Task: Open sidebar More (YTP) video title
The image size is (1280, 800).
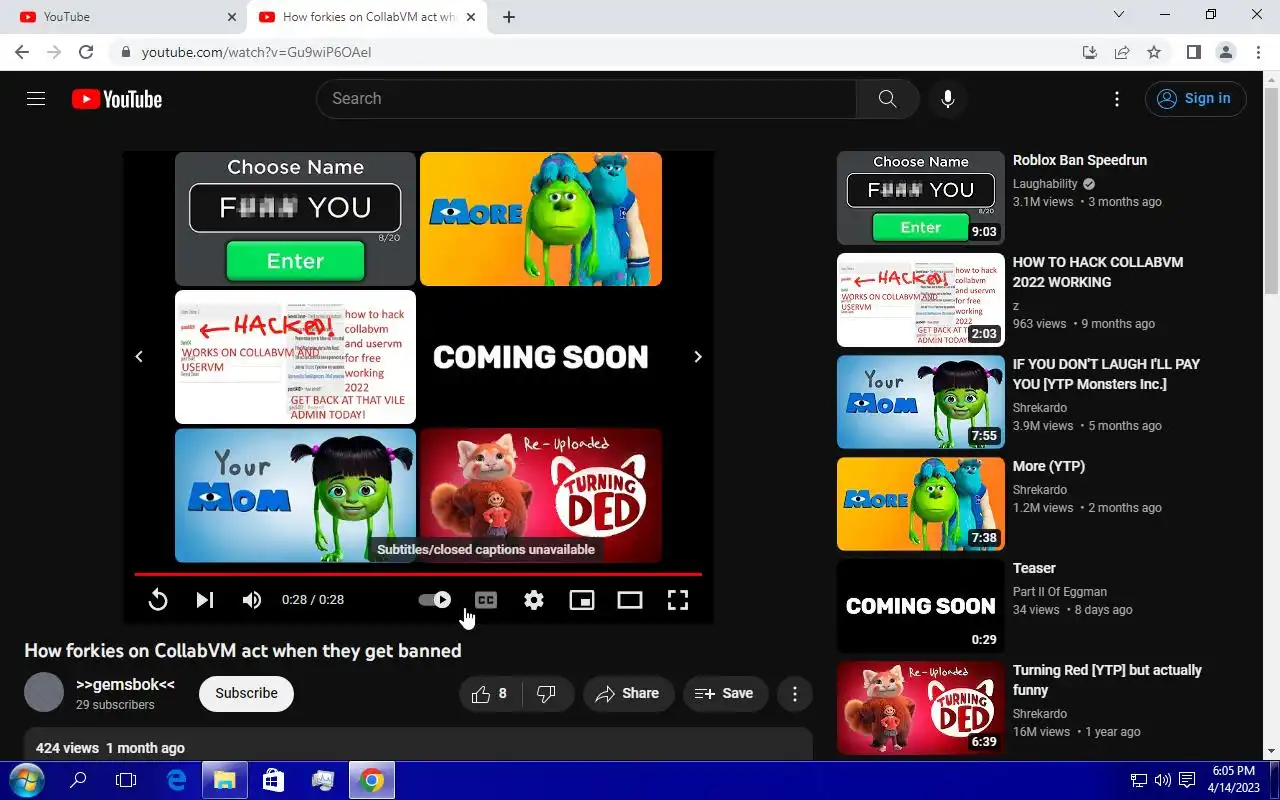Action: pos(1049,466)
